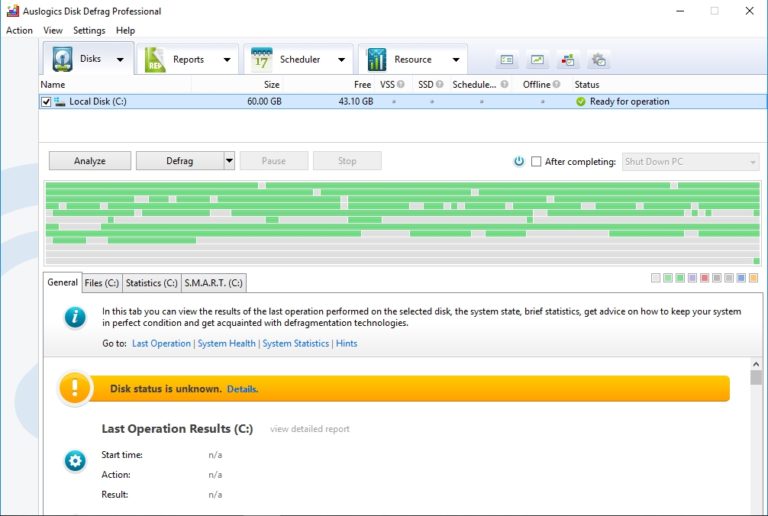This screenshot has width=768, height=516.
Task: Open the Reports dropdown arrow
Action: tap(227, 60)
